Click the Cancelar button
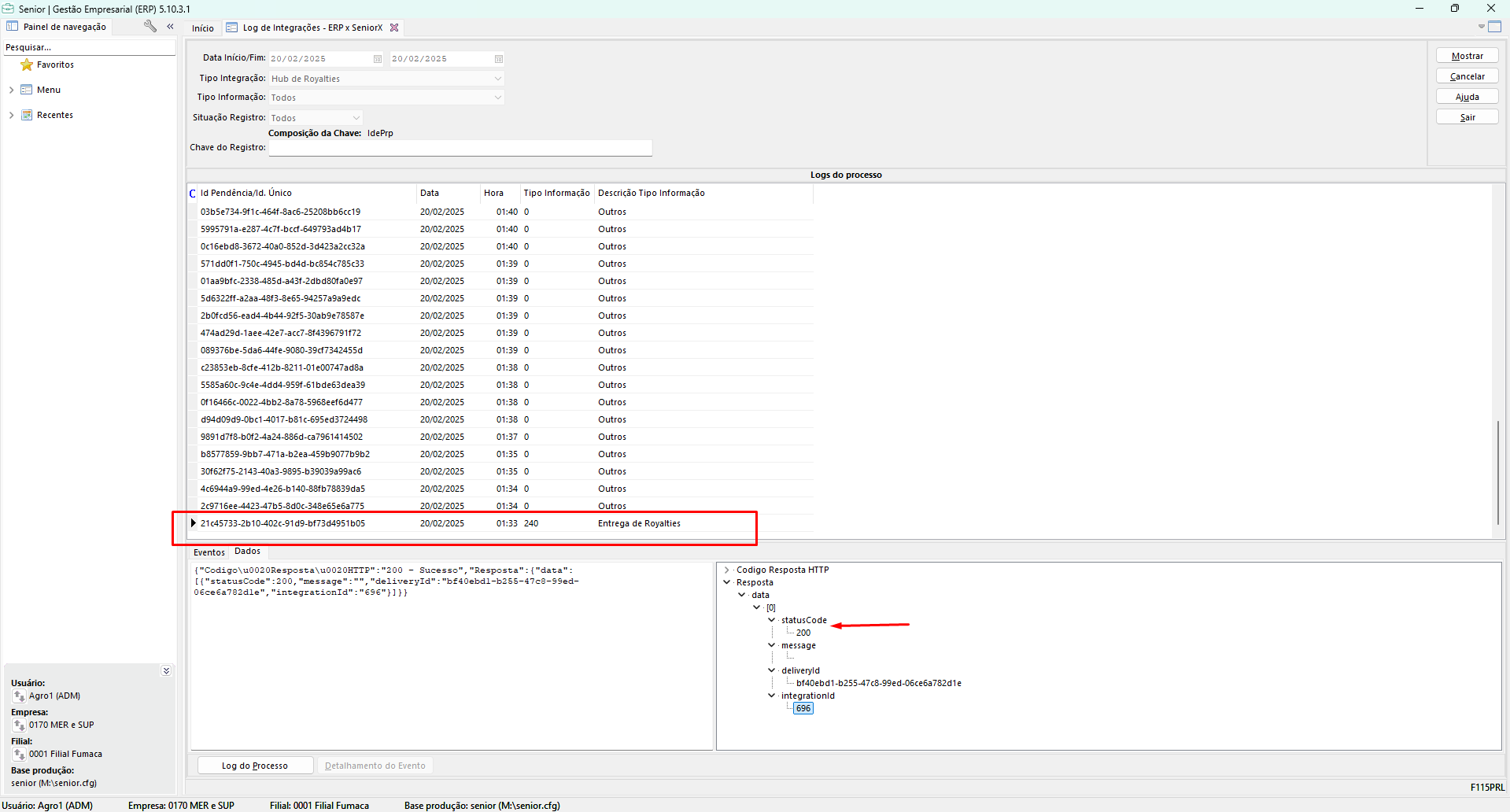The width and height of the screenshot is (1510, 812). coord(1467,76)
